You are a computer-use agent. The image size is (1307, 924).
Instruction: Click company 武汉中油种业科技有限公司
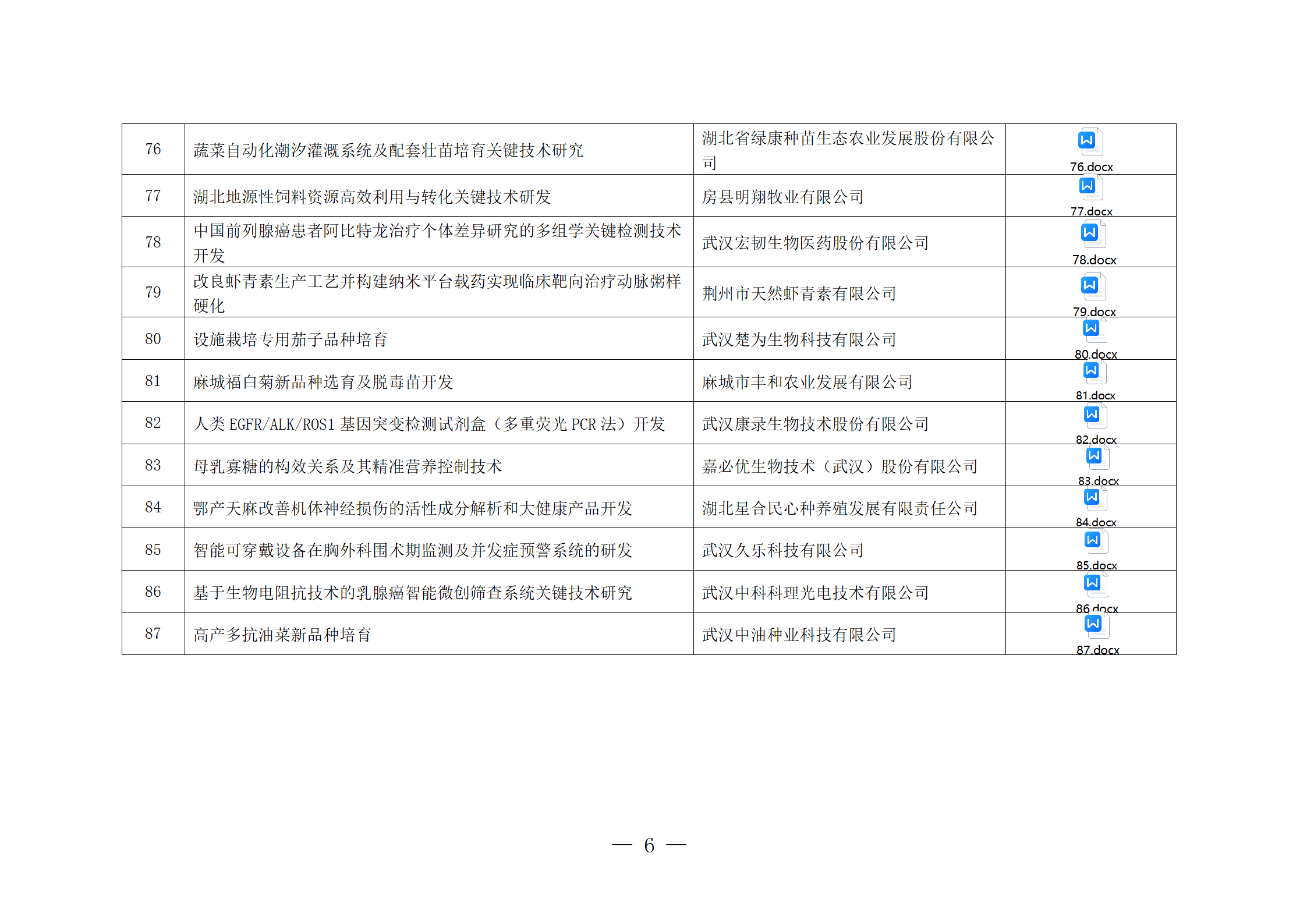pyautogui.click(x=799, y=635)
